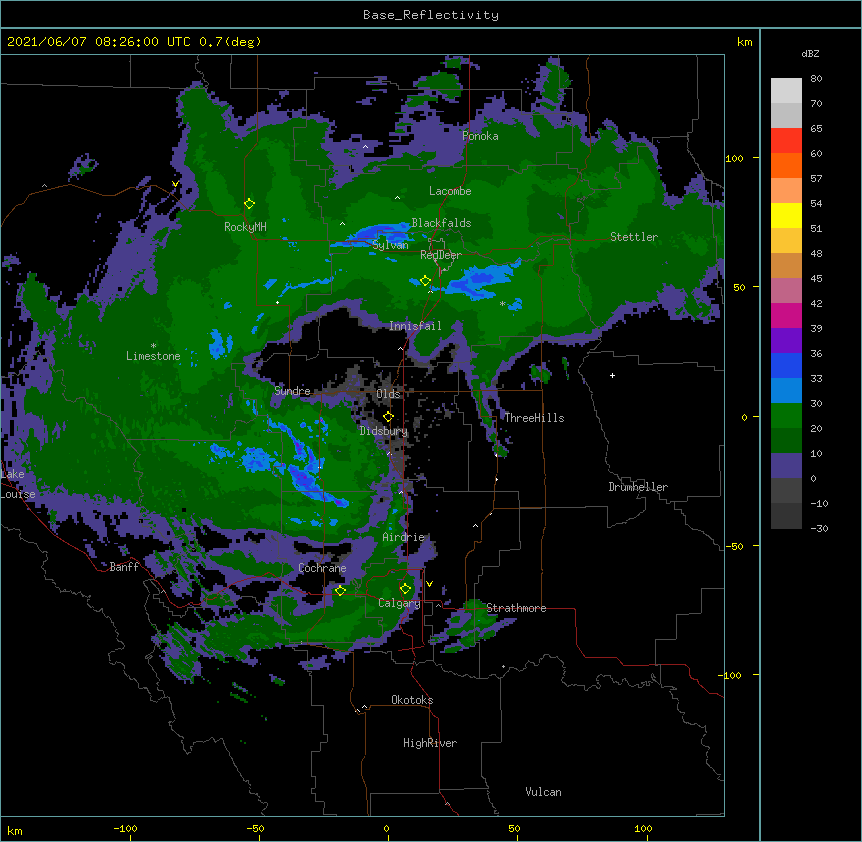This screenshot has width=862, height=842.
Task: Click the yellow V marker northwest of RockyMH
Action: tap(175, 184)
